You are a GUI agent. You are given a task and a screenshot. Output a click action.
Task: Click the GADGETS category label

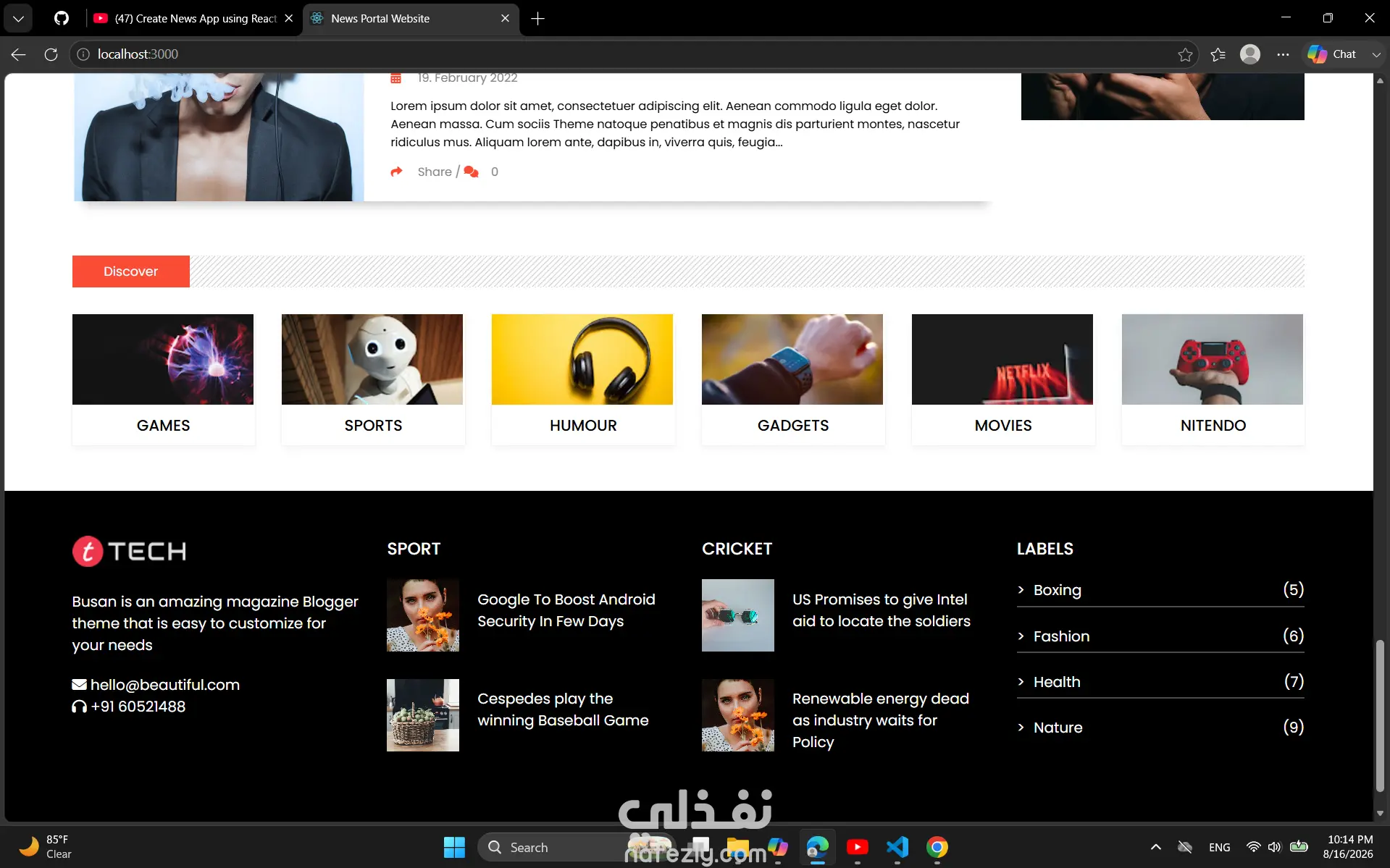point(793,426)
